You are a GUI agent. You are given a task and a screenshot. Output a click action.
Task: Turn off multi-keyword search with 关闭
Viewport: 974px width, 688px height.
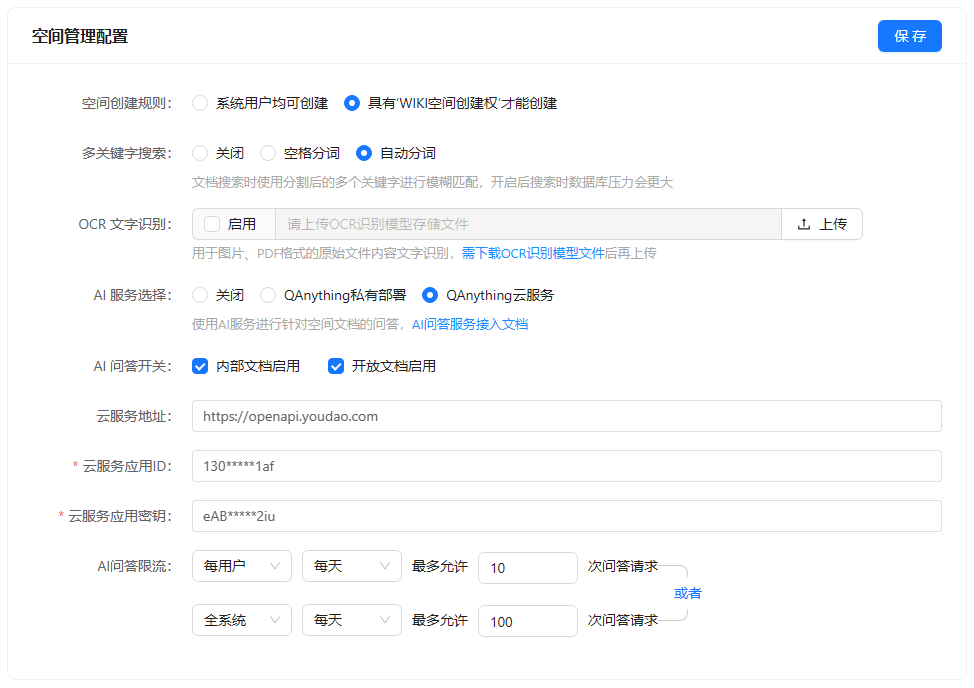200,153
